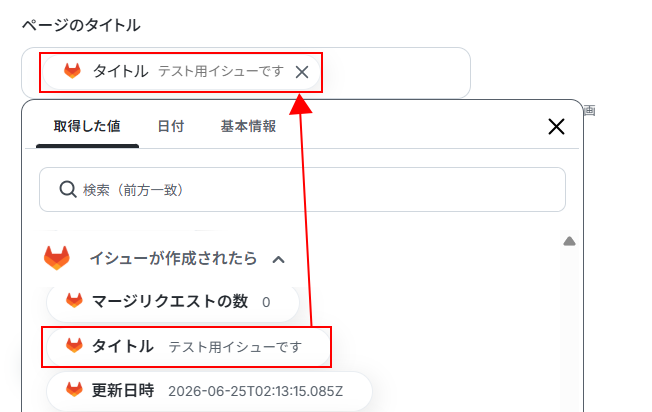Screen dimensions: 652x412
Task: Choose the マージリクエストの数 value
Action: pyautogui.click(x=173, y=302)
